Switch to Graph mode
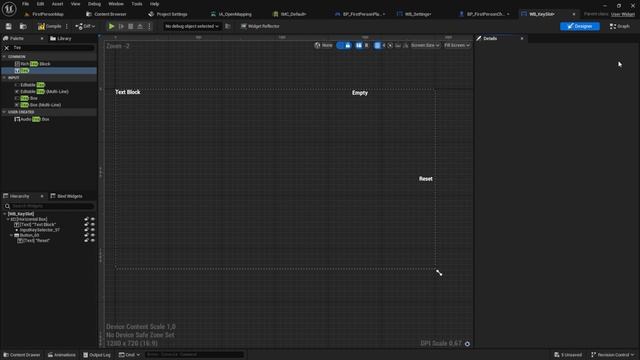This screenshot has height=360, width=640. 620,26
